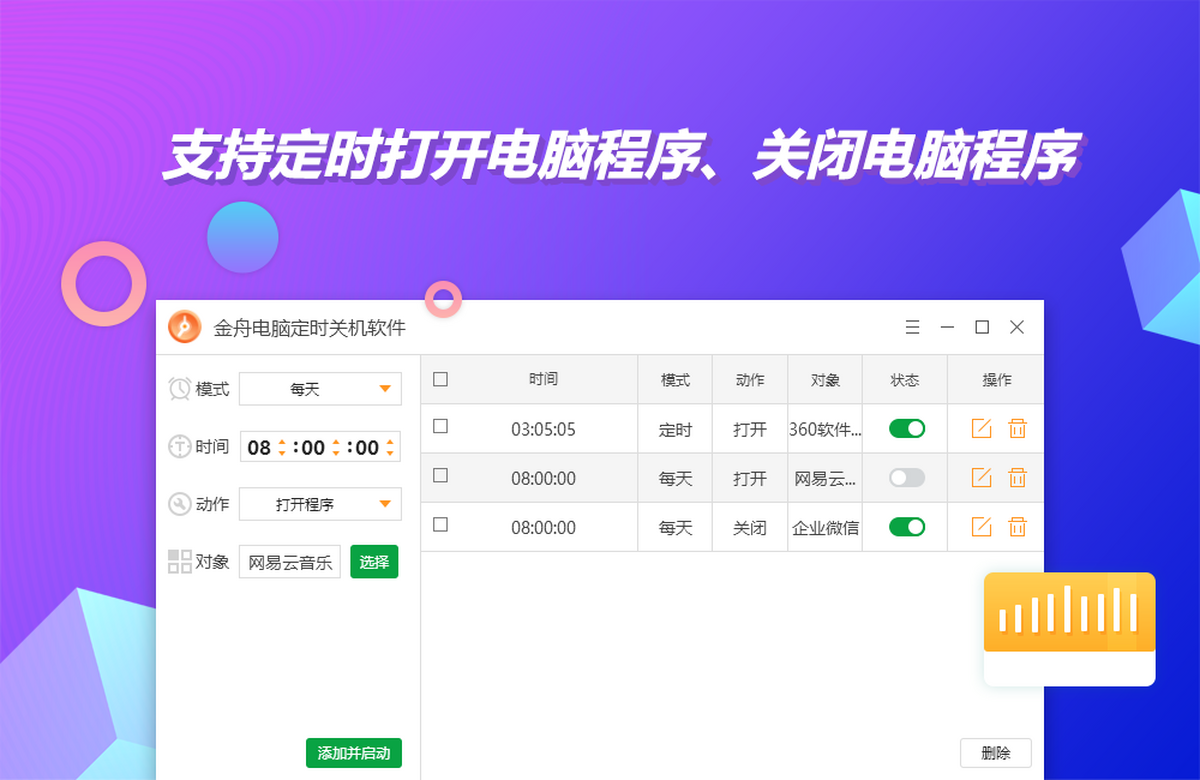This screenshot has height=780, width=1200.
Task: Check the select-all checkbox in table header
Action: pos(440,379)
